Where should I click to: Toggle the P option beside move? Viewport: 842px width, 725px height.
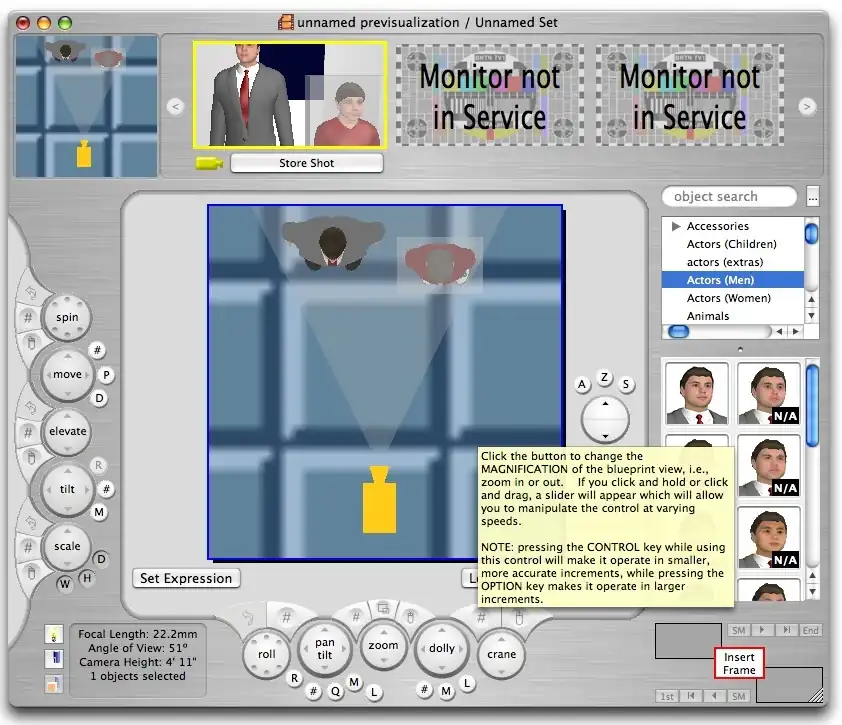coord(106,375)
